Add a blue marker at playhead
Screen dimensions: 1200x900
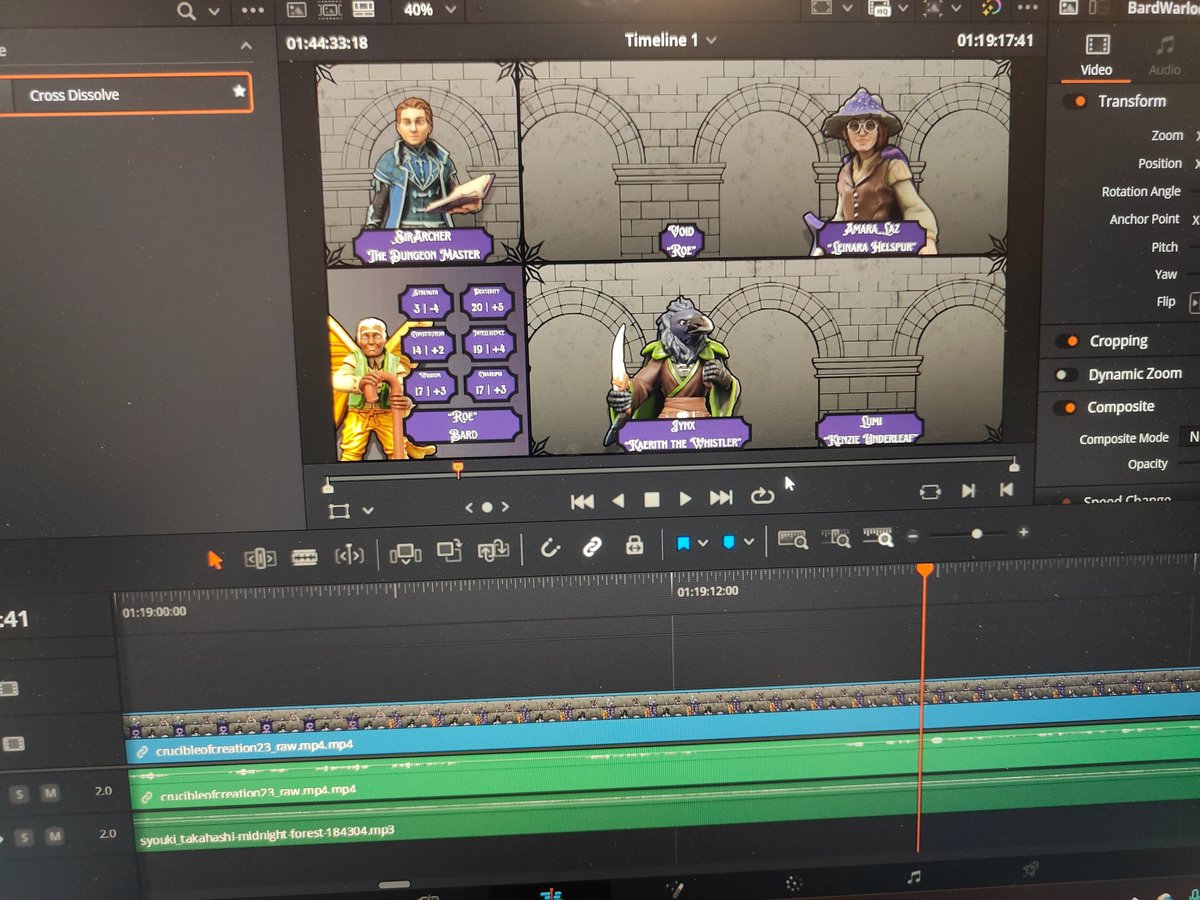coord(729,542)
